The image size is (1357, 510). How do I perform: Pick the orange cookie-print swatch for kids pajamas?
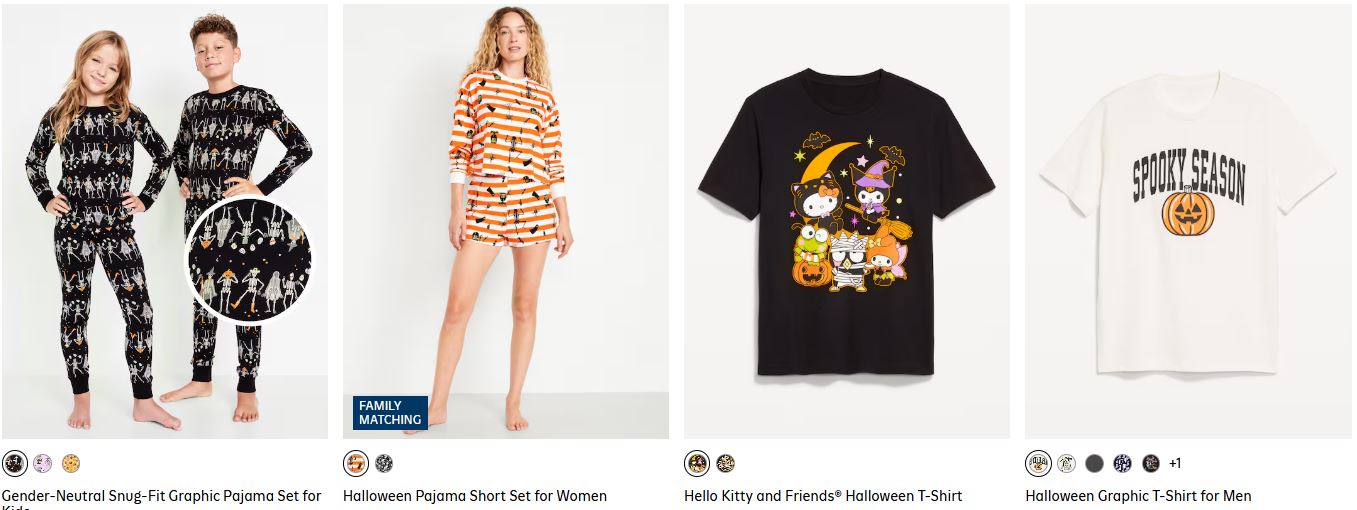coord(70,463)
